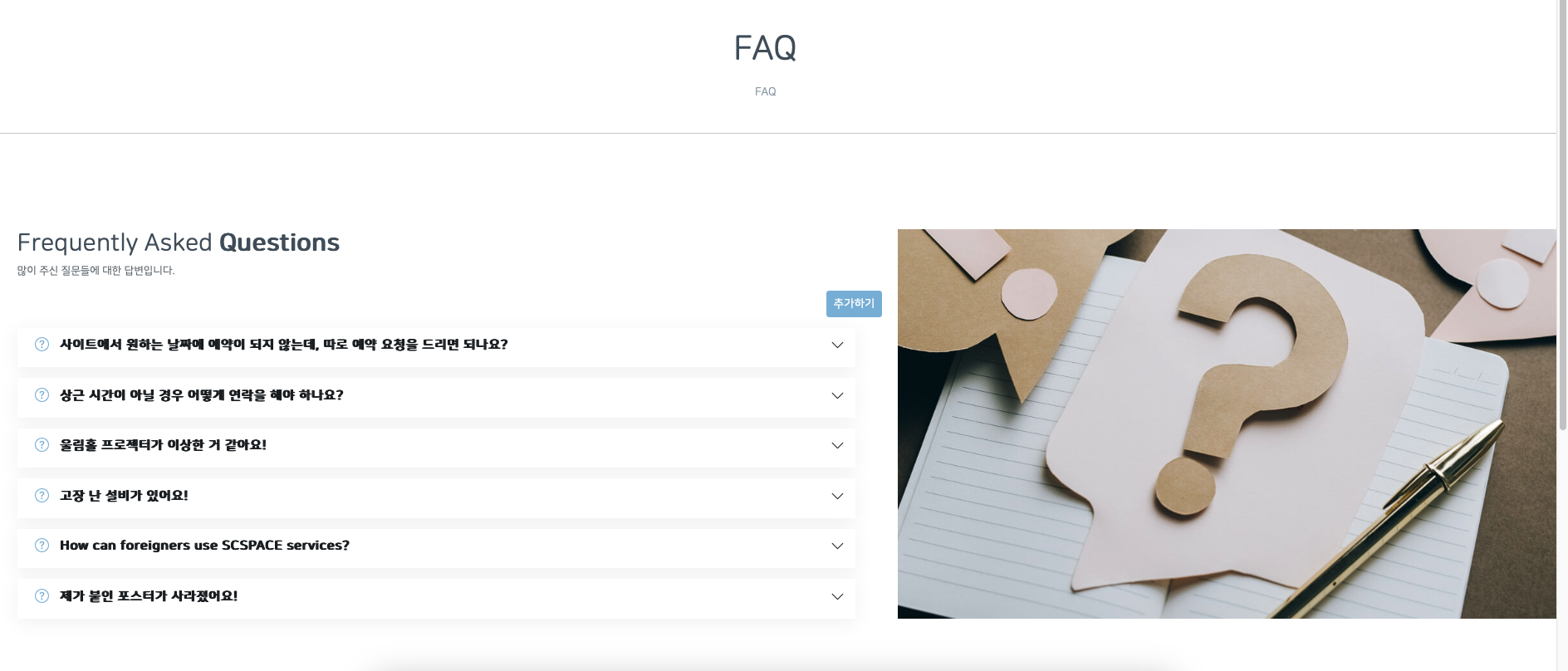Screen dimensions: 1568x671
Task: Expand chevron for 제가 붙인 포스터가 사라졌어요
Action: 837,596
